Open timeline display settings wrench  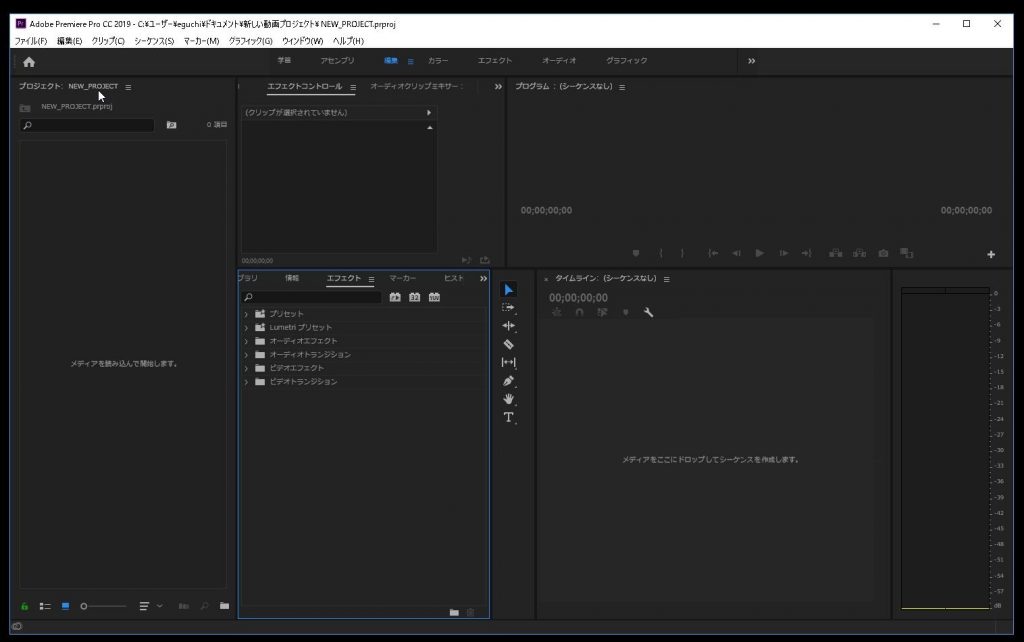point(648,313)
